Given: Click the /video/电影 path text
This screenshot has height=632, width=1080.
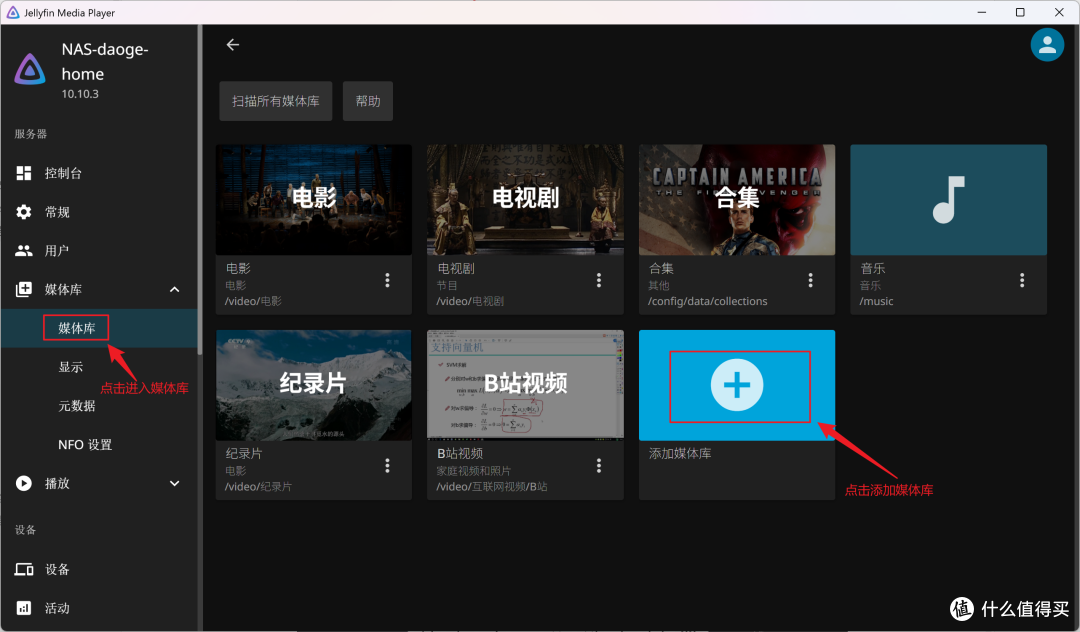Looking at the screenshot, I should point(253,302).
